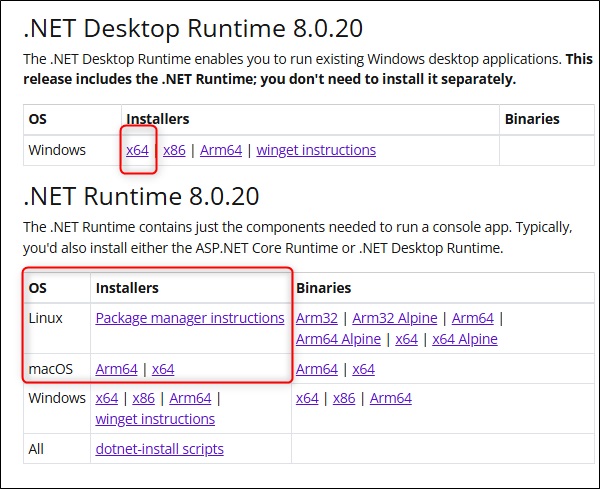
Task: Open Desktop Runtime winget instructions link
Action: point(316,150)
